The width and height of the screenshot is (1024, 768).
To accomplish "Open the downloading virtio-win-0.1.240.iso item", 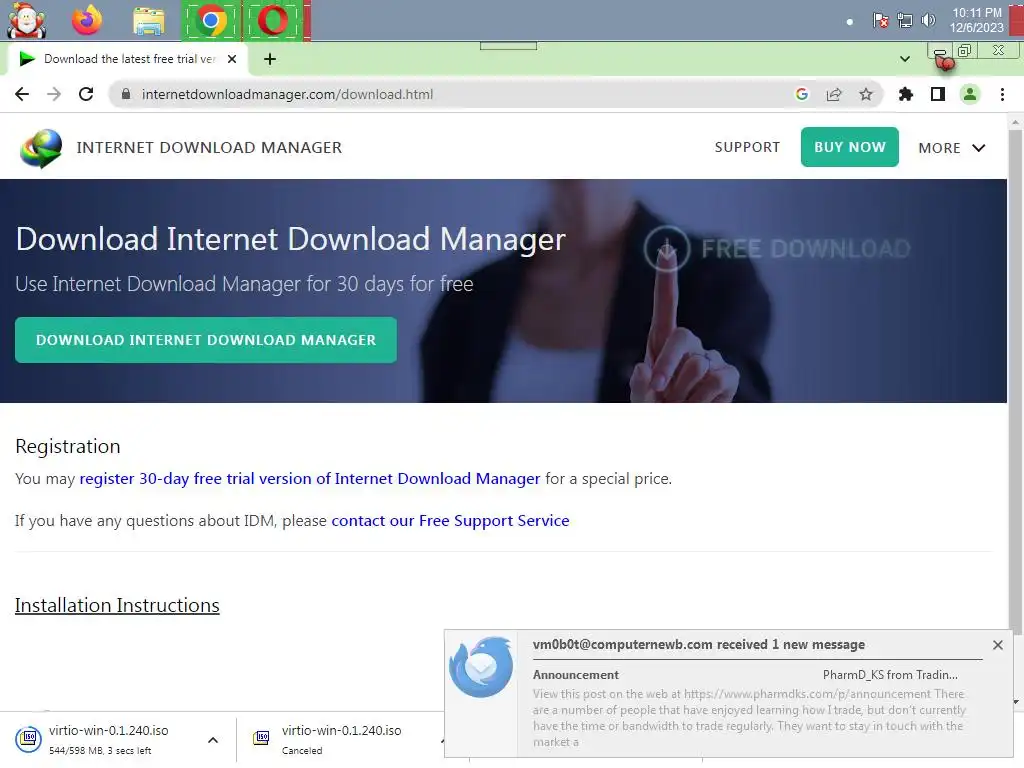I will [108, 739].
